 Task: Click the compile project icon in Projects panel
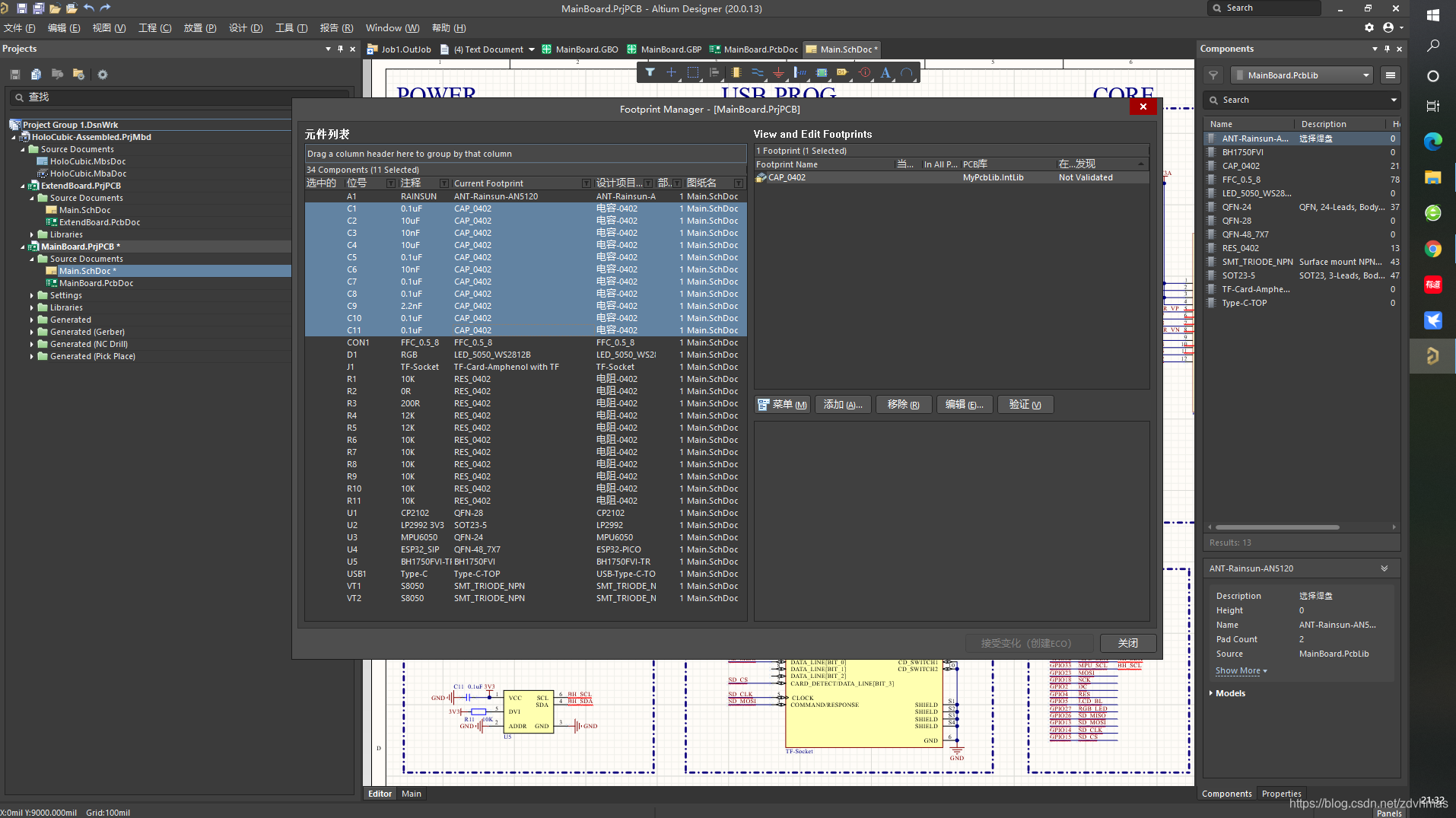(x=36, y=75)
